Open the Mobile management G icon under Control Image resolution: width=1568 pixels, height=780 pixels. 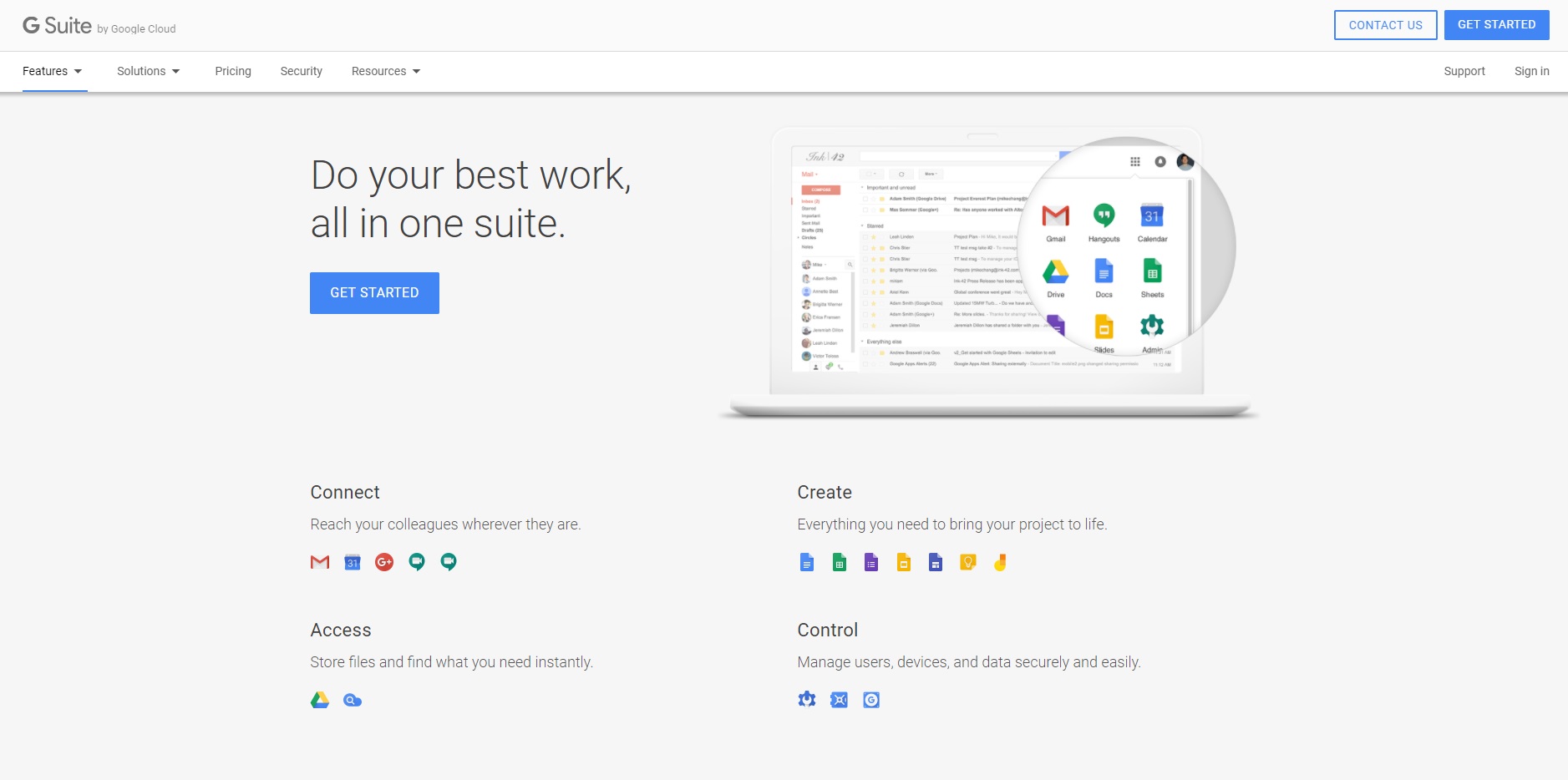(871, 700)
